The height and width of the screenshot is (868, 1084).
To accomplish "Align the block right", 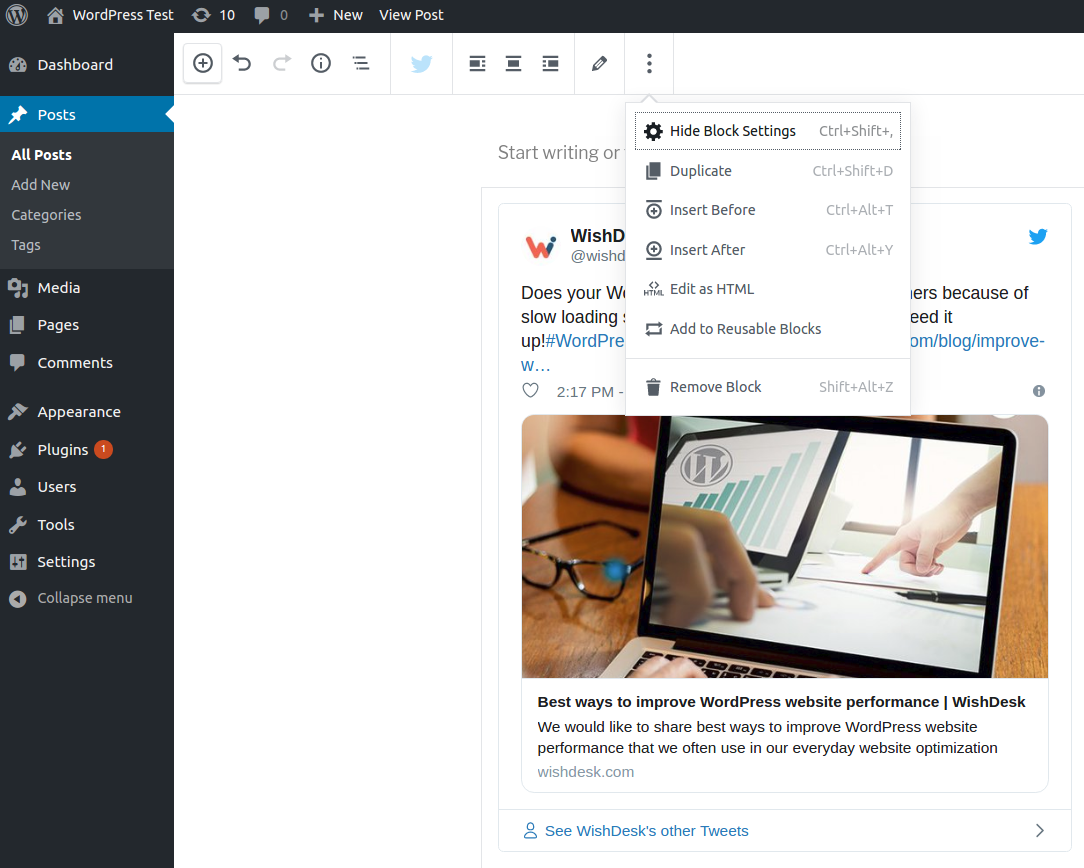I will tap(550, 64).
